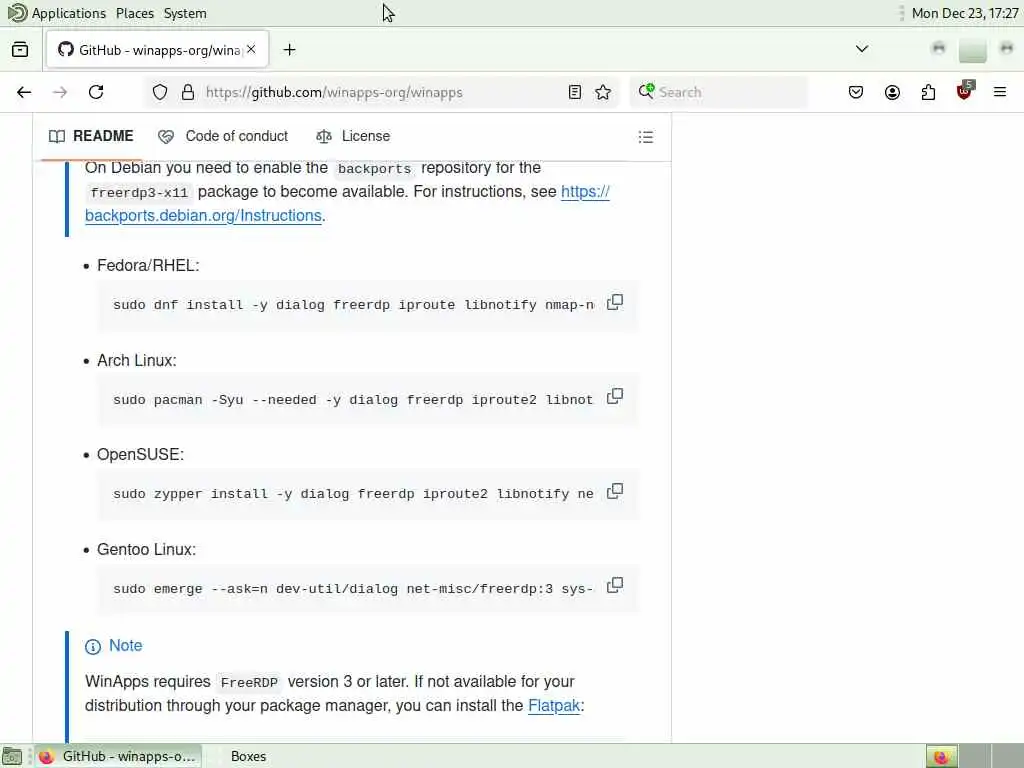Click the backports code text

(x=374, y=168)
